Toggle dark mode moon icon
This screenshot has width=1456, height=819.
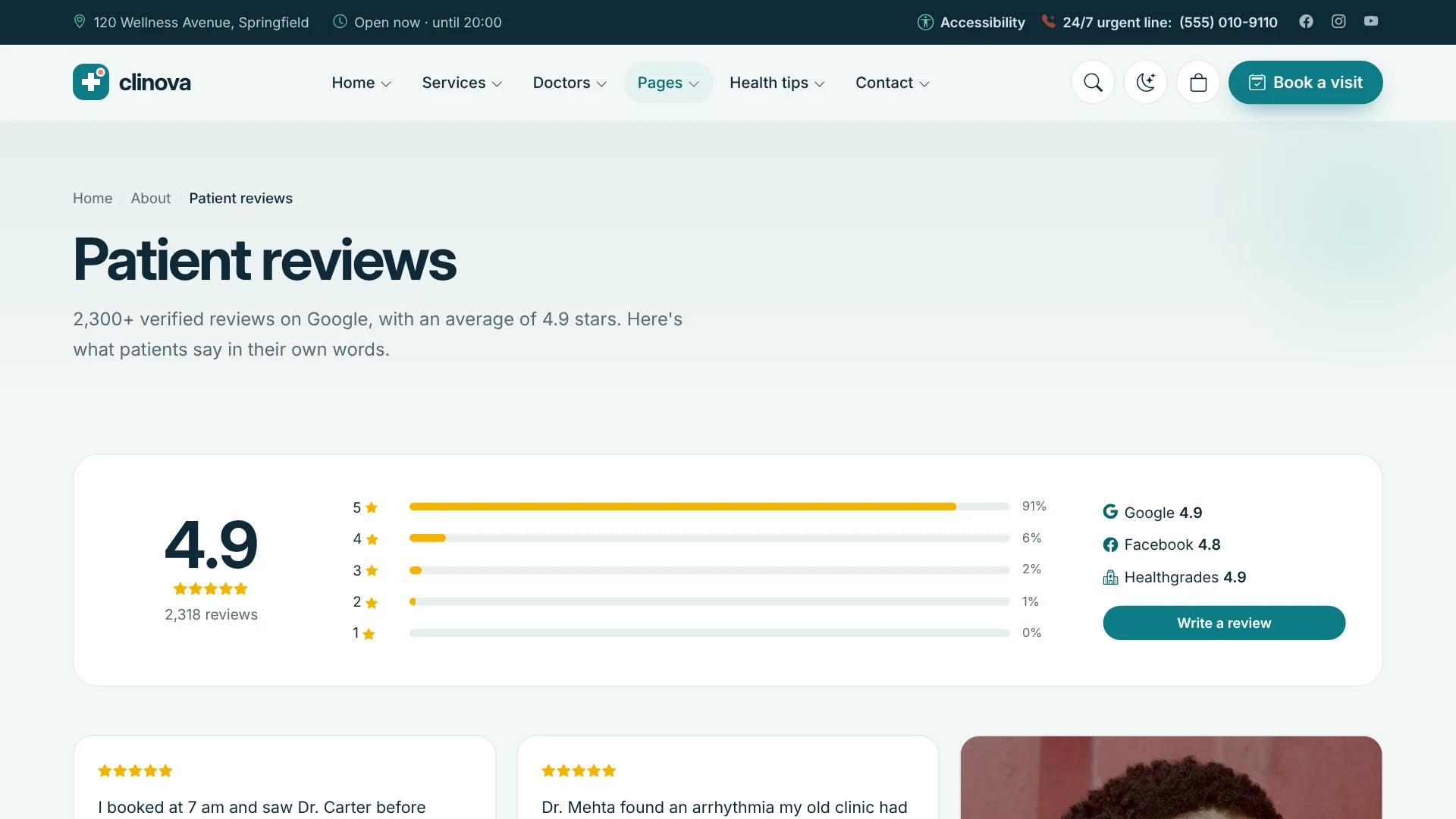tap(1145, 83)
